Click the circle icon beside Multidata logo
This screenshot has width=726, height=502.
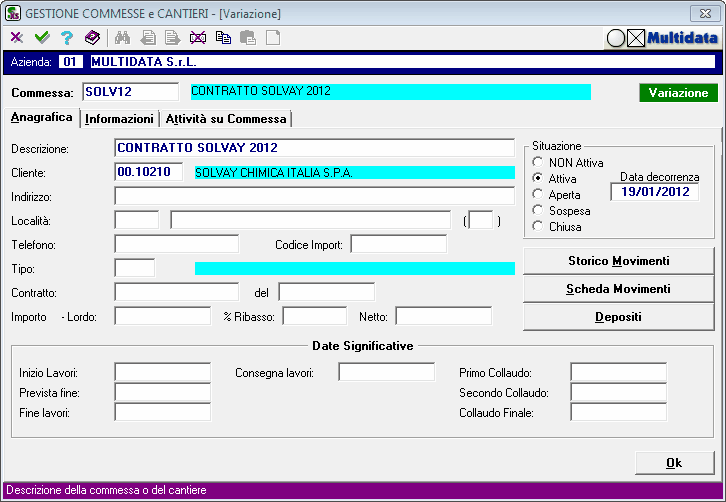pos(616,38)
